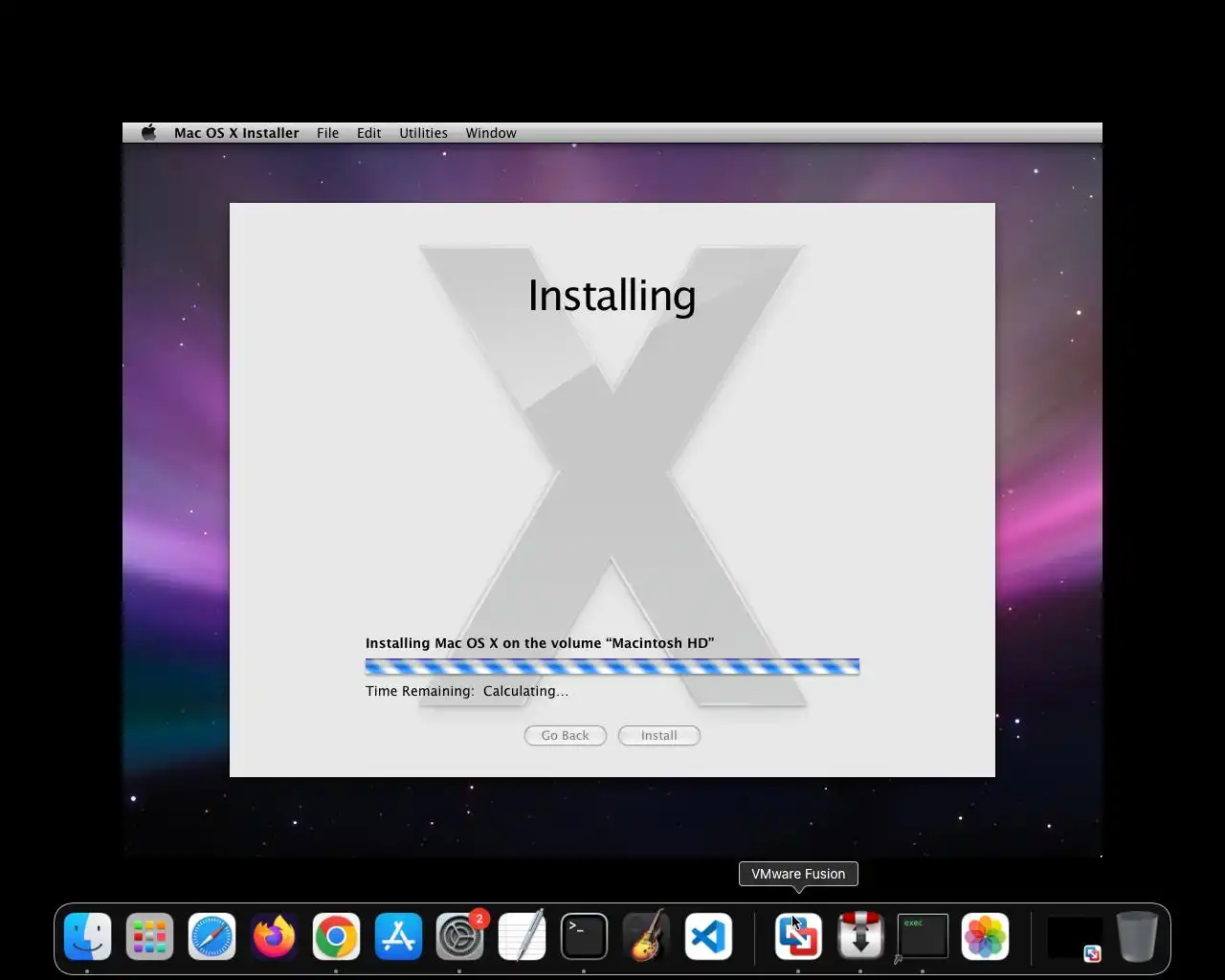Click the Go Back button

point(565,735)
